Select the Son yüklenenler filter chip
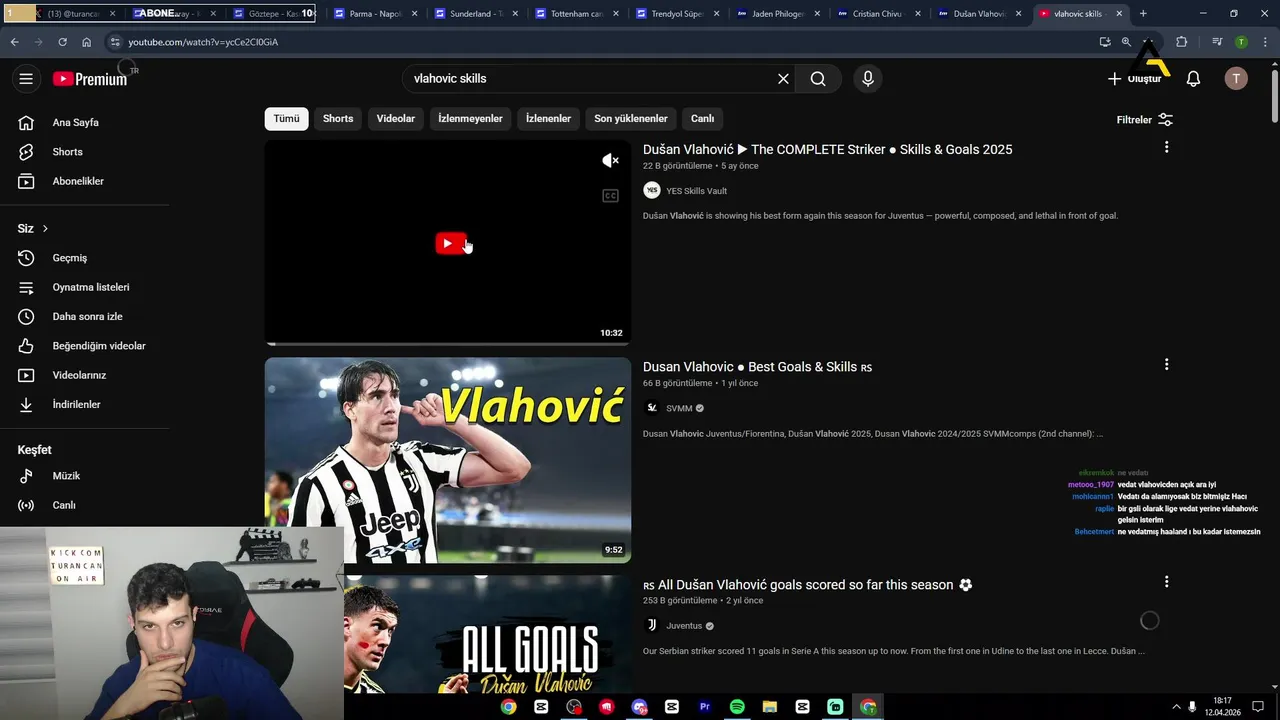The height and width of the screenshot is (720, 1280). [x=631, y=119]
